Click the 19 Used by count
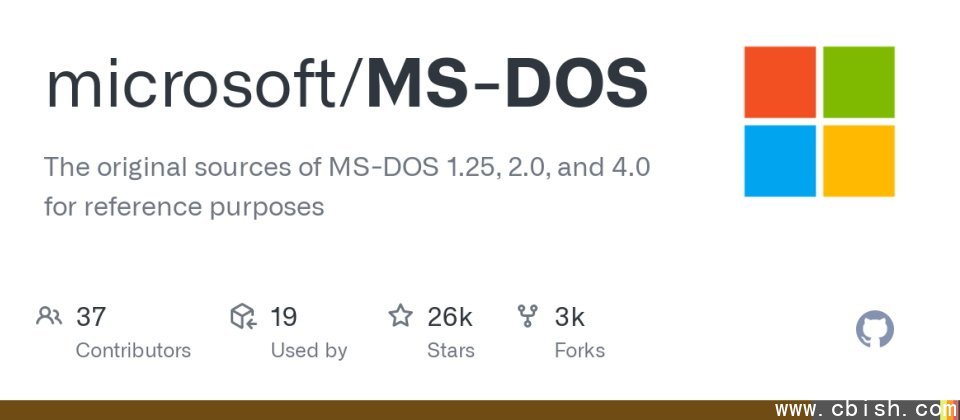Screen dimensions: 960x420 [283, 317]
